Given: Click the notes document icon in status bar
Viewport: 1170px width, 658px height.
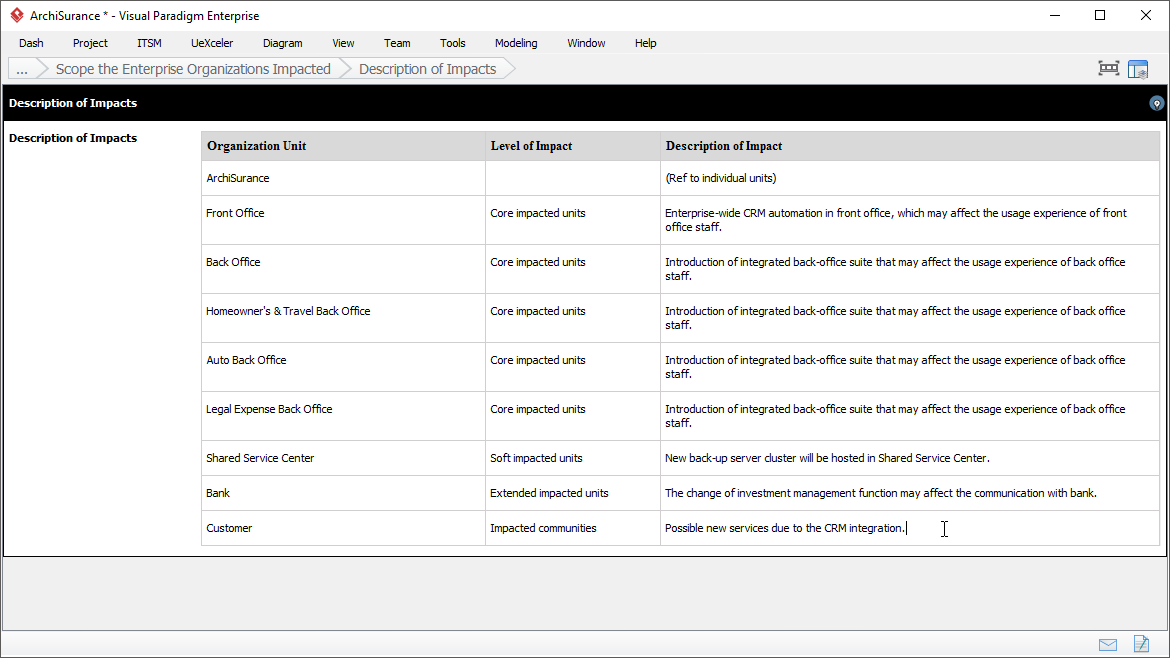Looking at the screenshot, I should point(1141,643).
